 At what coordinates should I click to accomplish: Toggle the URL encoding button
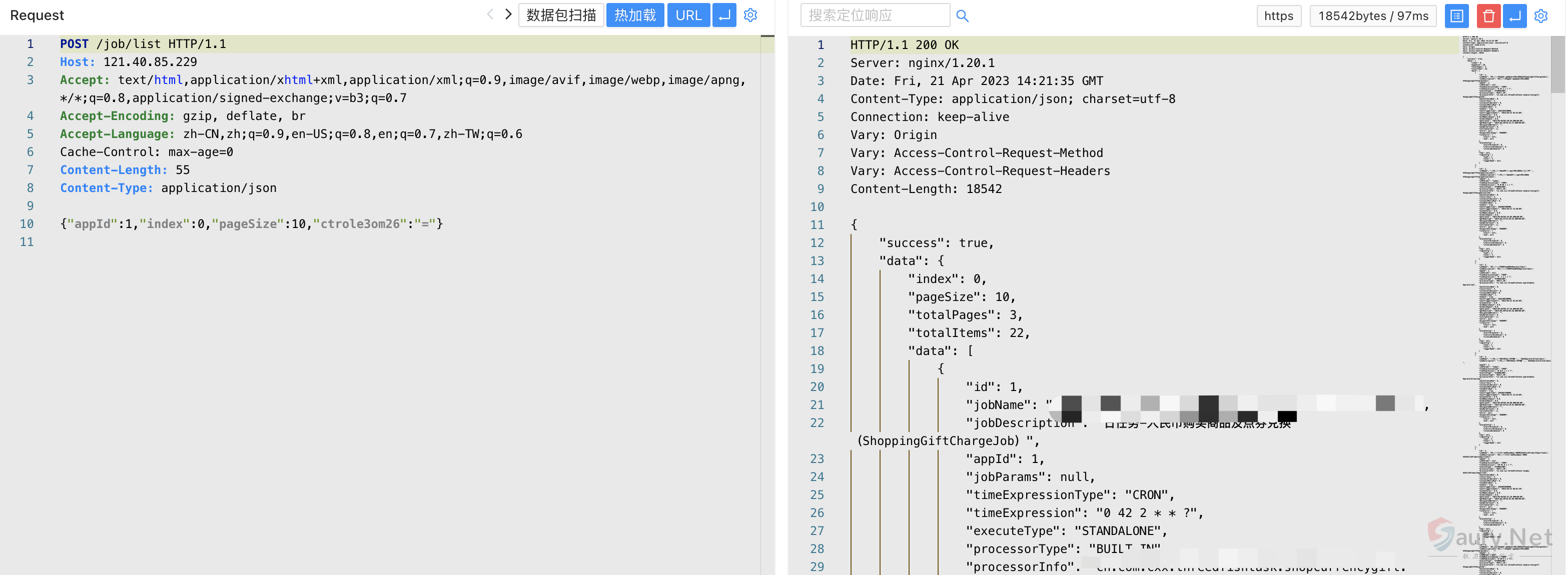pos(688,15)
